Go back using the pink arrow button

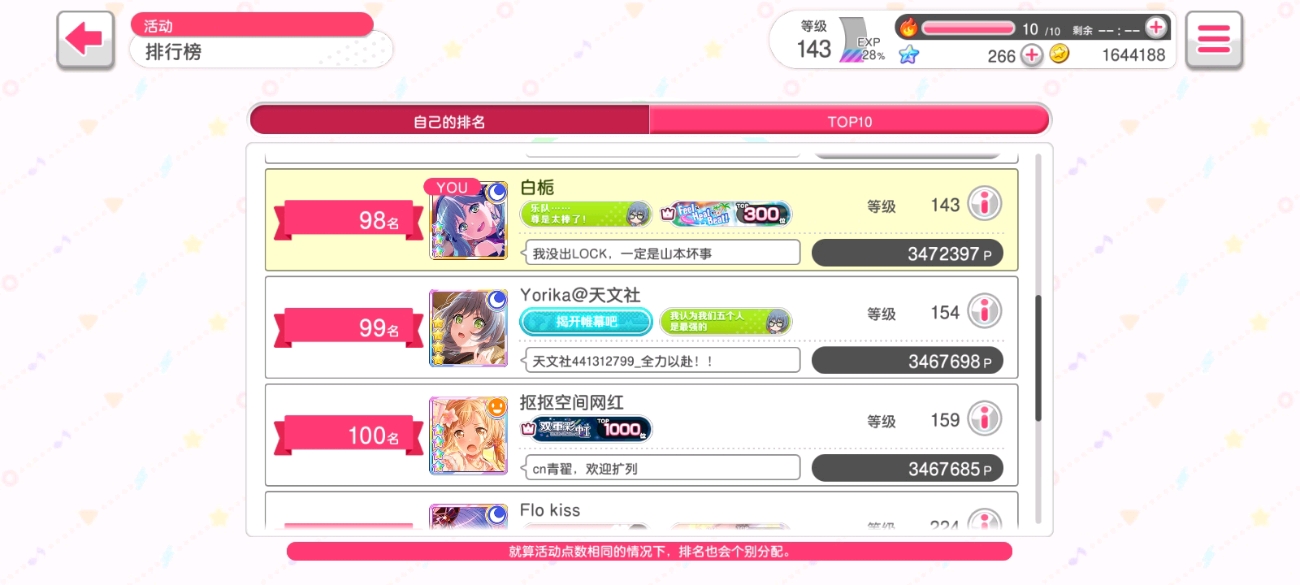(x=85, y=39)
